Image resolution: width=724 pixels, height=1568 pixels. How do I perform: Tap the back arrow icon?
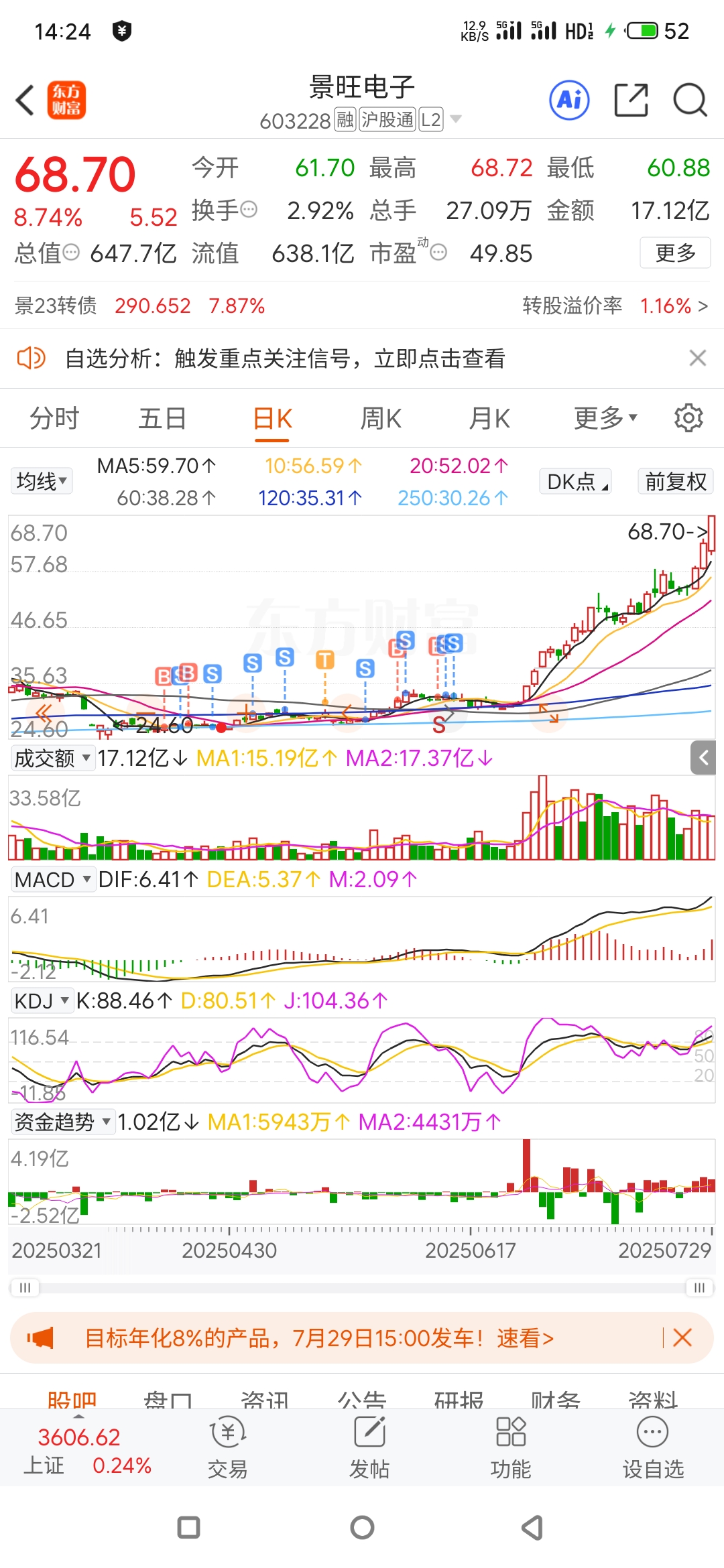pyautogui.click(x=25, y=101)
